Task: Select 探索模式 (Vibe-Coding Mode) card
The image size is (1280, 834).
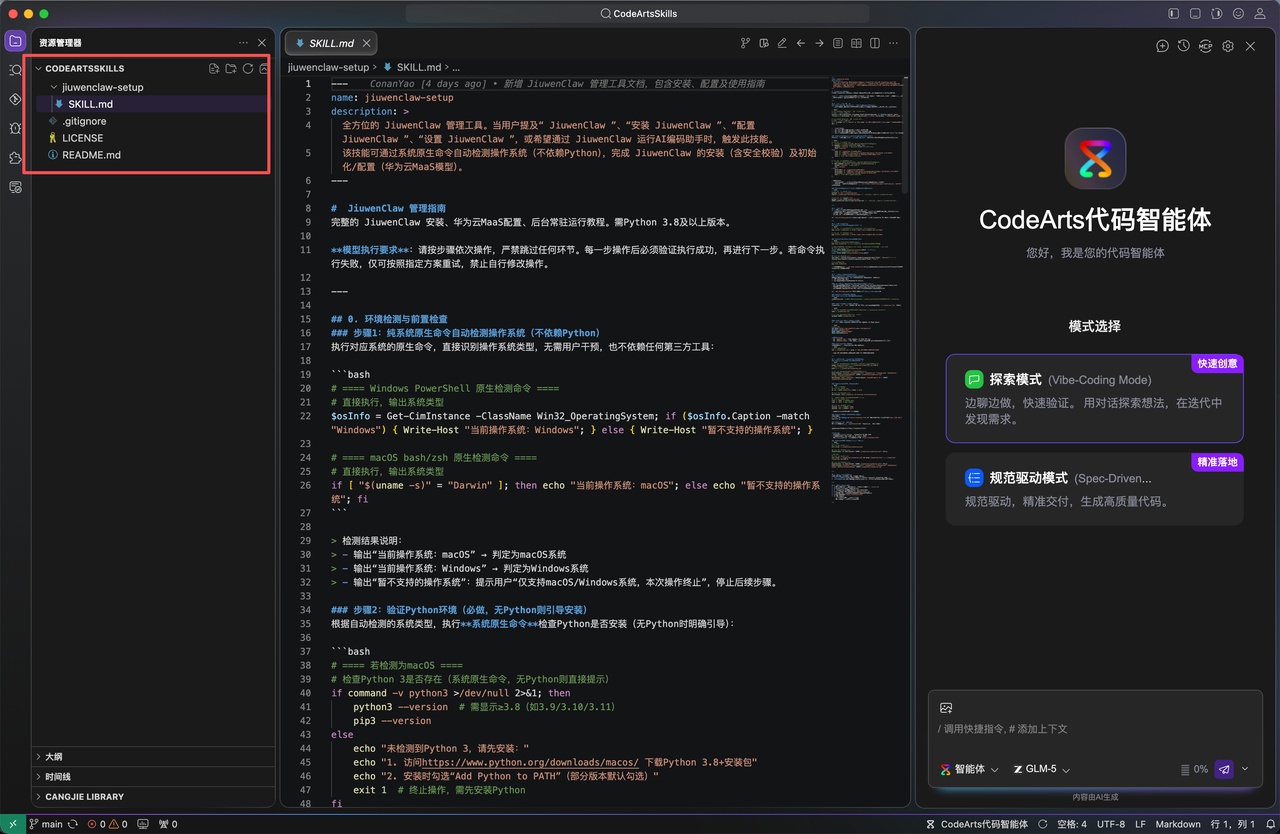Action: 1095,398
